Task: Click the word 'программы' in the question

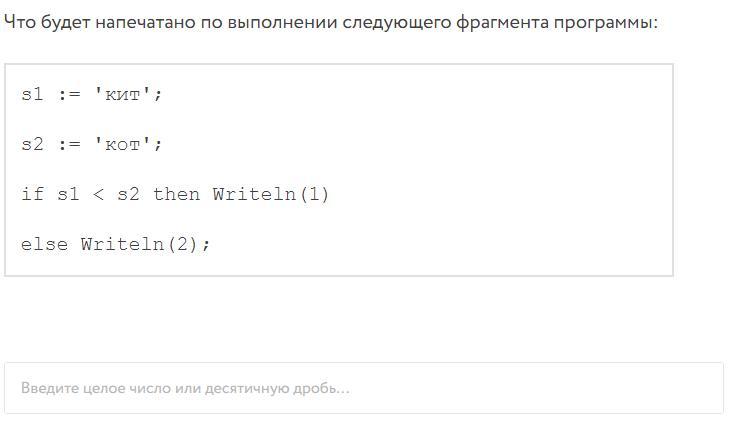Action: pyautogui.click(x=606, y=23)
